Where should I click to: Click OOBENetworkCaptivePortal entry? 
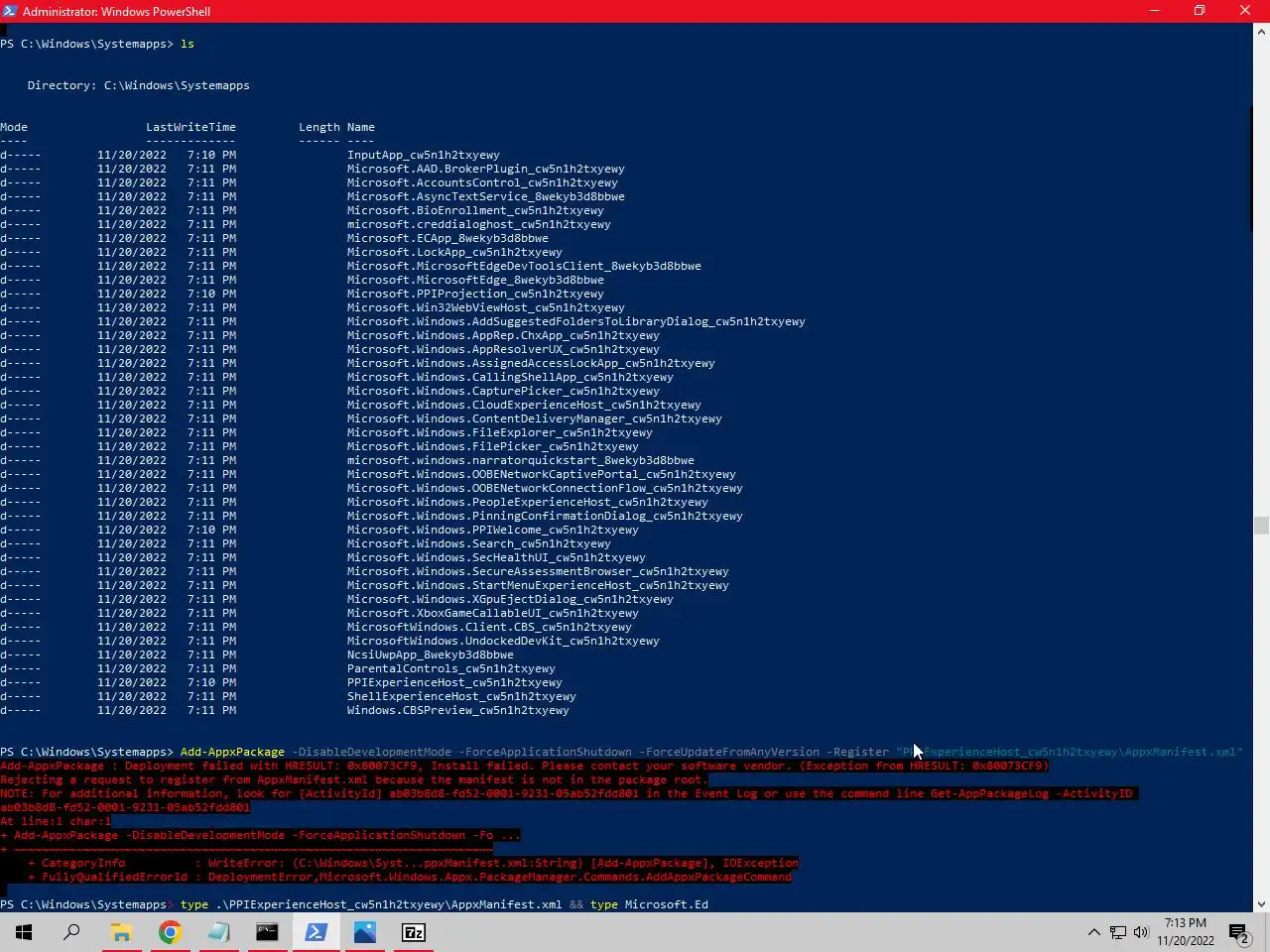(542, 474)
